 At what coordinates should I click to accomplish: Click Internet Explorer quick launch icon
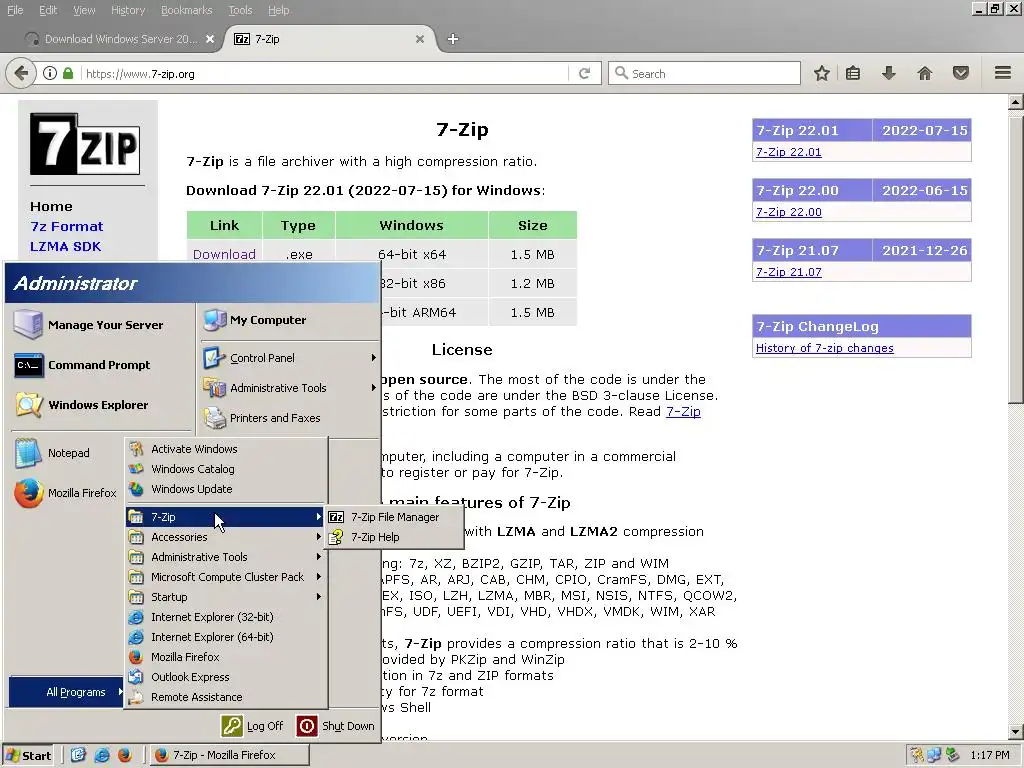pyautogui.click(x=102, y=756)
